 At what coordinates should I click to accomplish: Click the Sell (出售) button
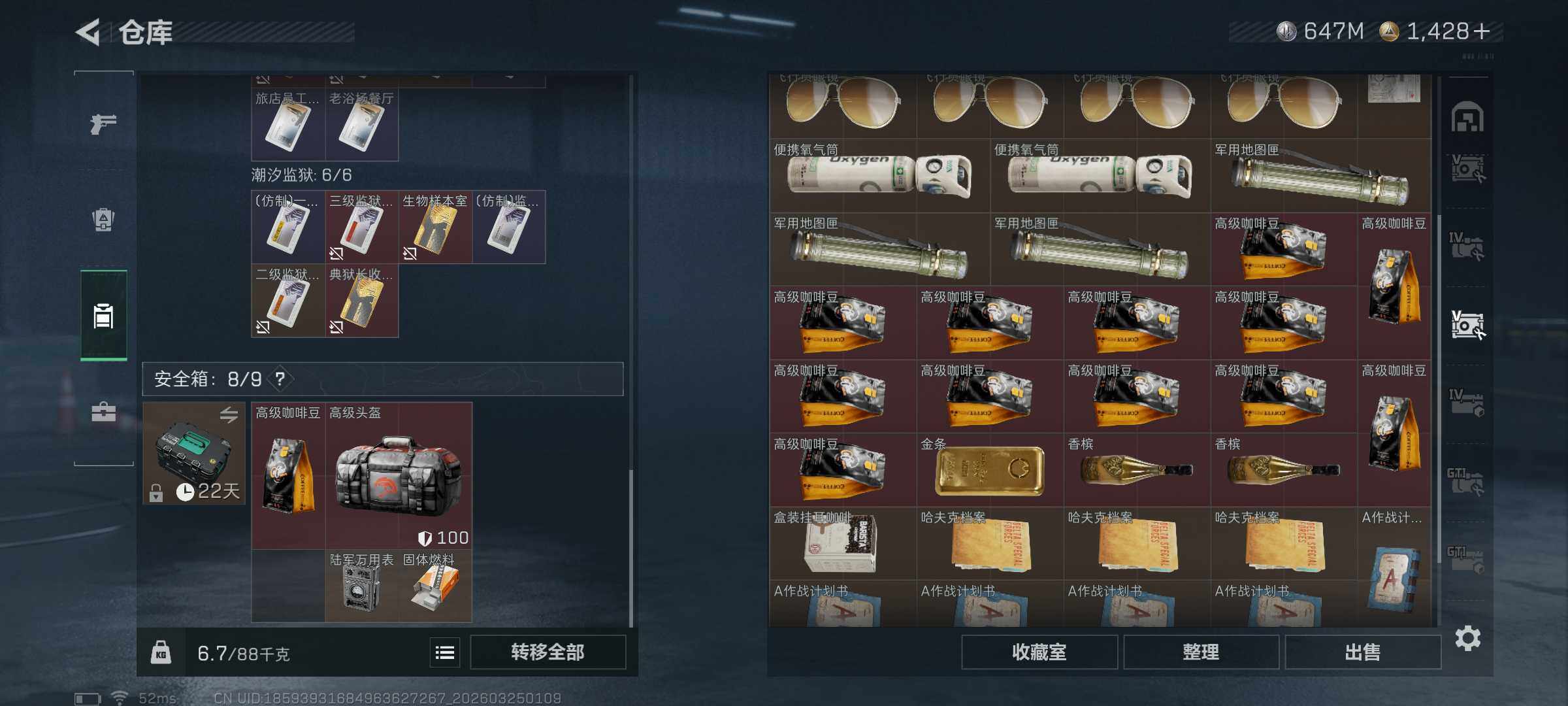(x=1363, y=652)
